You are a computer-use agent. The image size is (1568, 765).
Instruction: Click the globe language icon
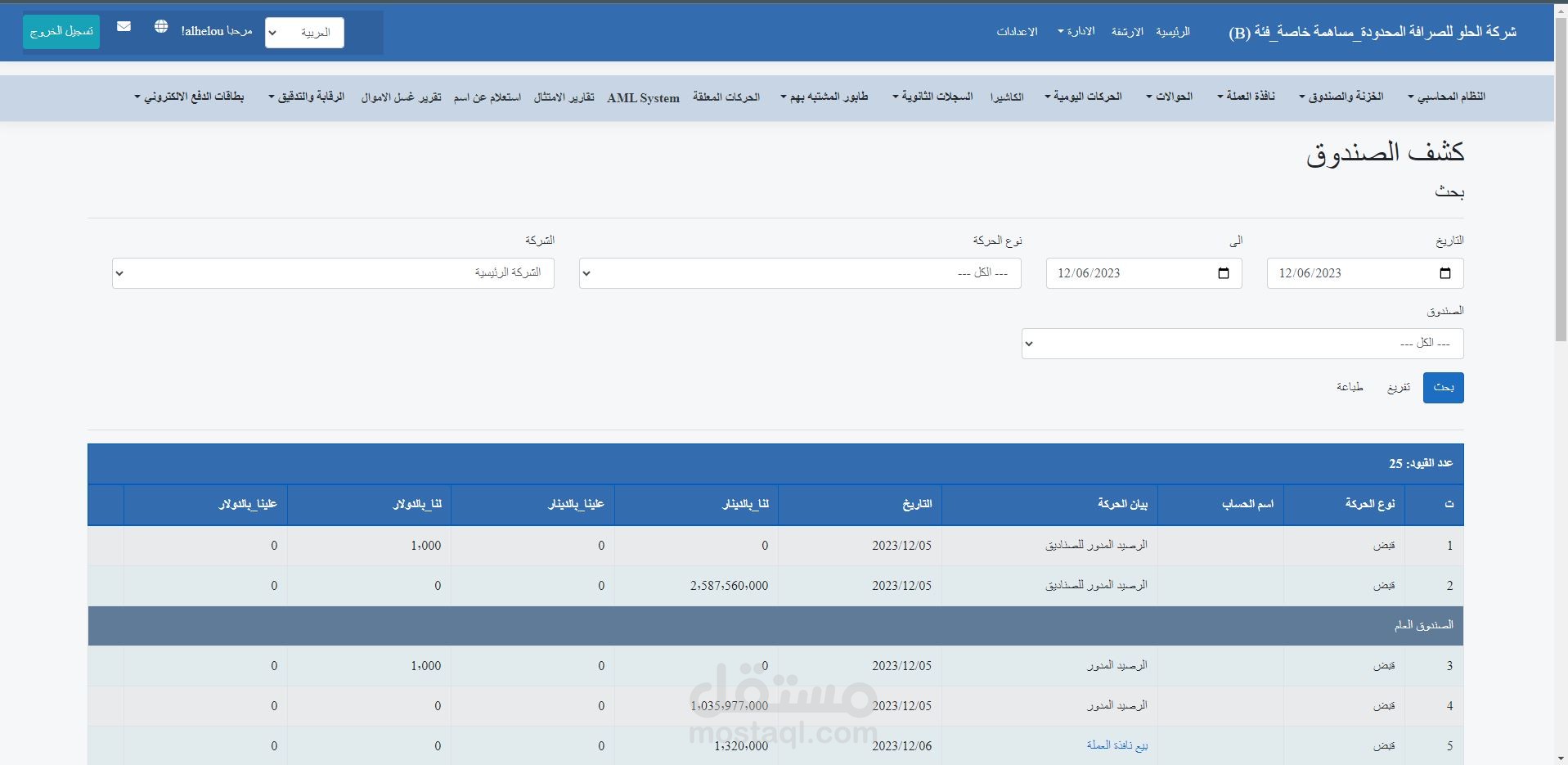(161, 27)
